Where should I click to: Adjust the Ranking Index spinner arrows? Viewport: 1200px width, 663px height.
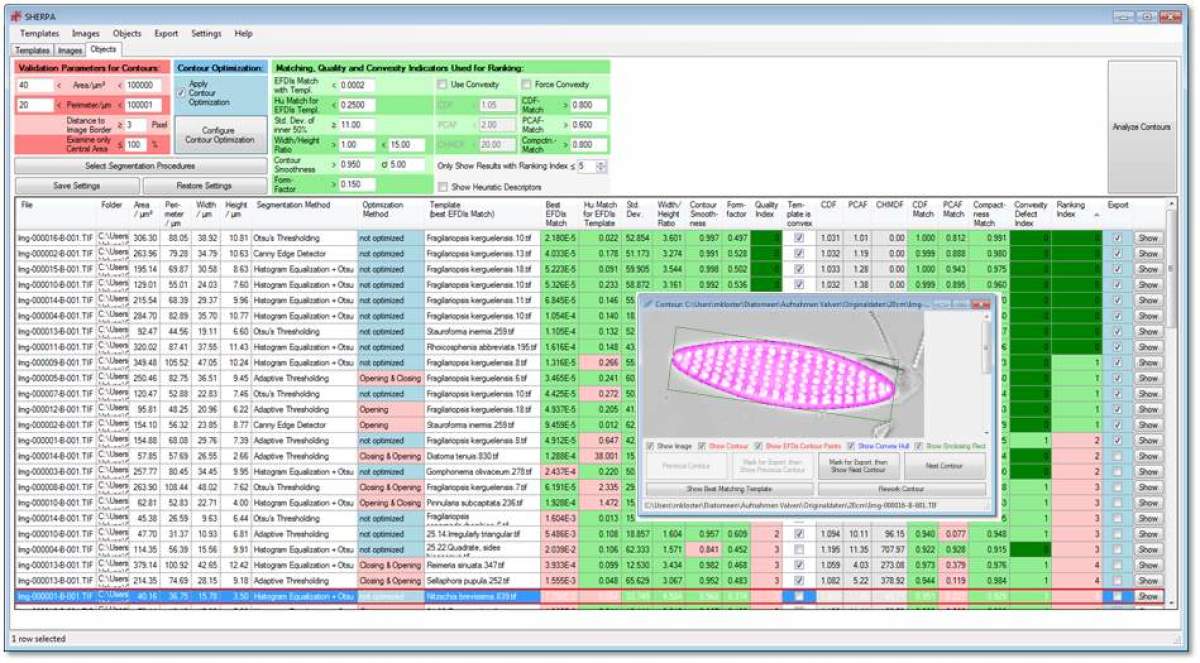(601, 166)
